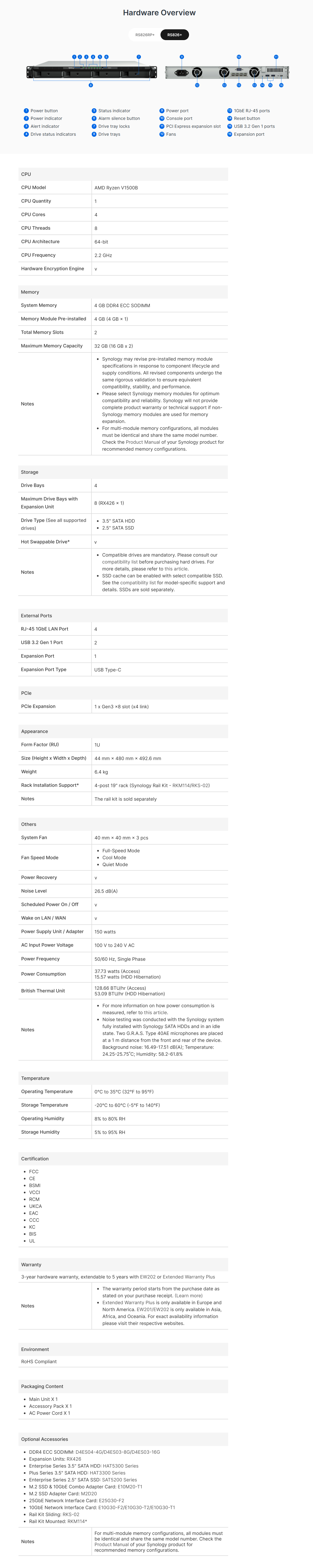Click marker 11 on the rear panel diagram
This screenshot has width=313, height=1568.
(x=276, y=56)
